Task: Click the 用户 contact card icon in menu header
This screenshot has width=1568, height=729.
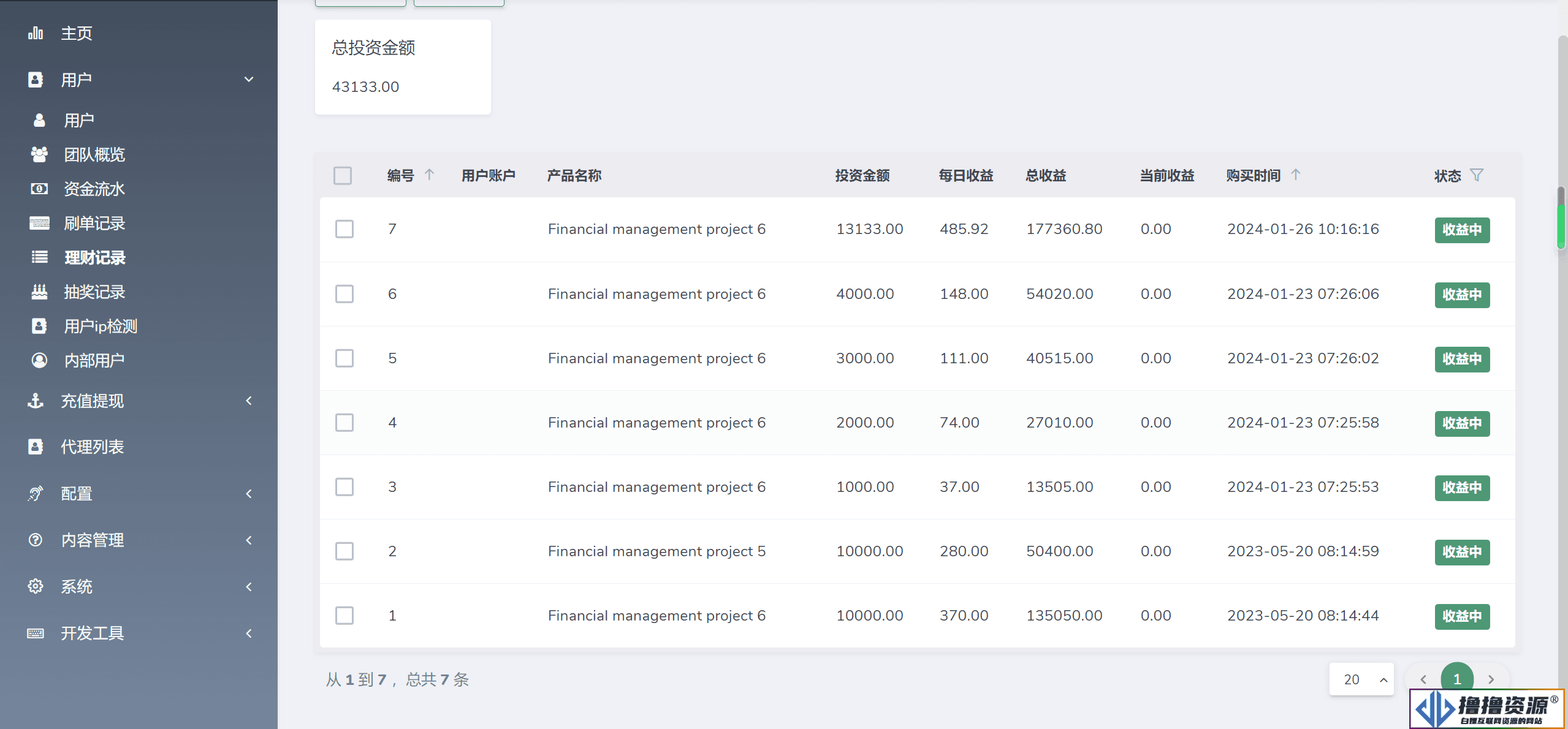Action: pyautogui.click(x=36, y=80)
